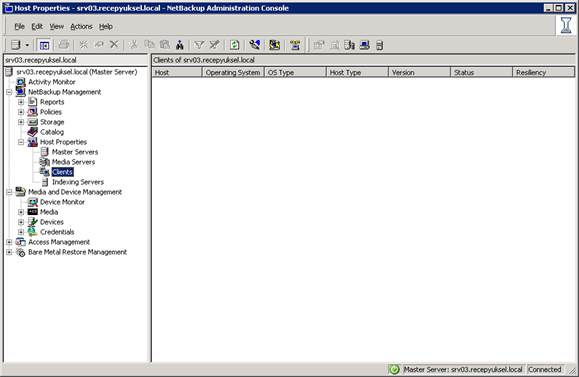Open the Edit menu

pos(37,27)
